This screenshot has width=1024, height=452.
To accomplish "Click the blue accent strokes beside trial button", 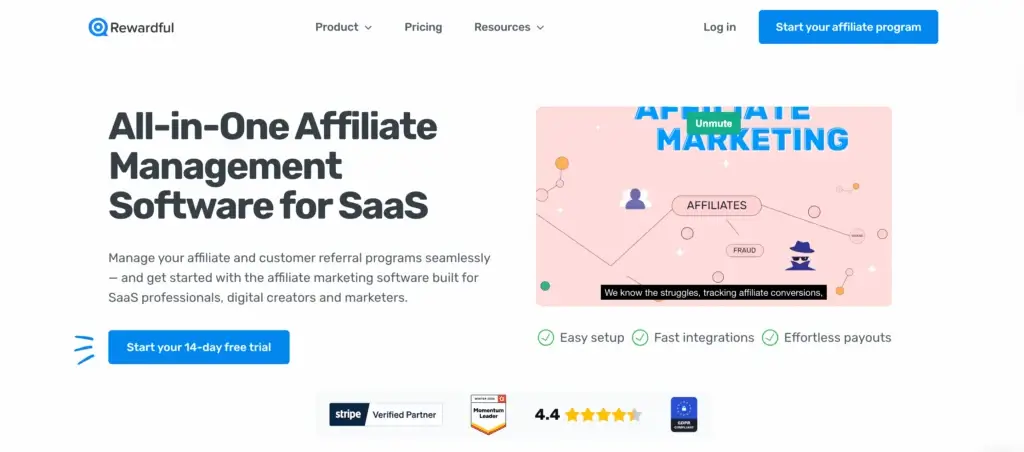I will [x=84, y=349].
